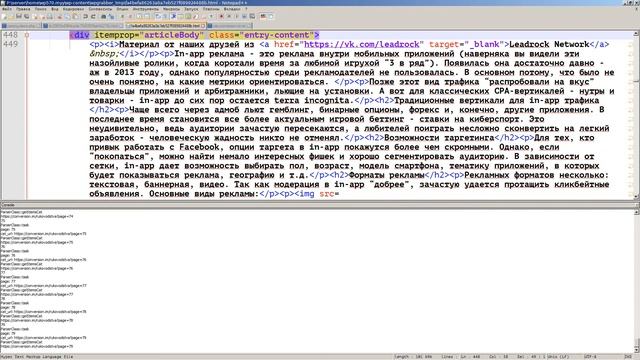
Task: Zoom in with the toolbar icon
Action: point(122,16)
